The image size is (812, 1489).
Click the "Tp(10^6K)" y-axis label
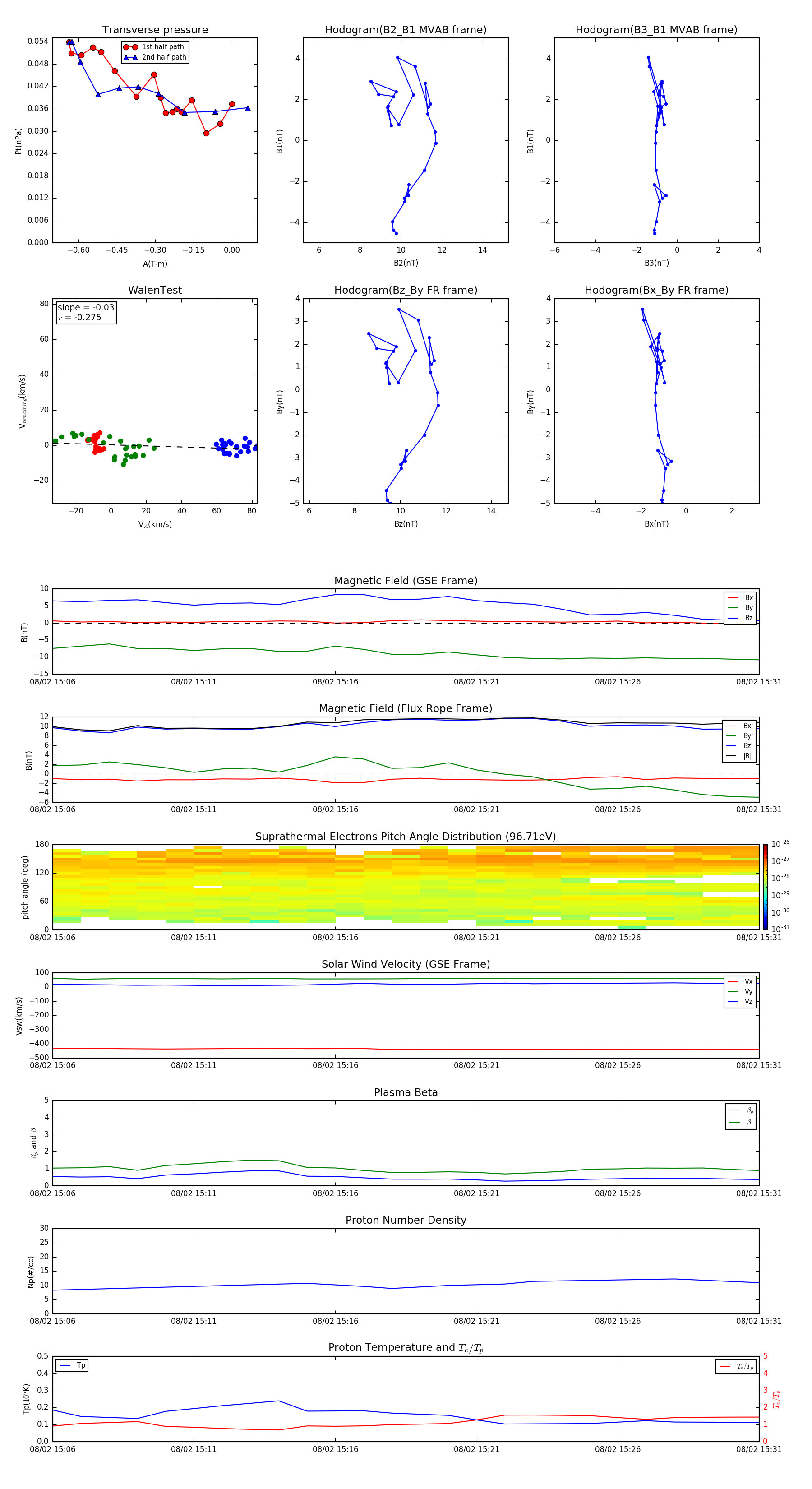(26, 1399)
